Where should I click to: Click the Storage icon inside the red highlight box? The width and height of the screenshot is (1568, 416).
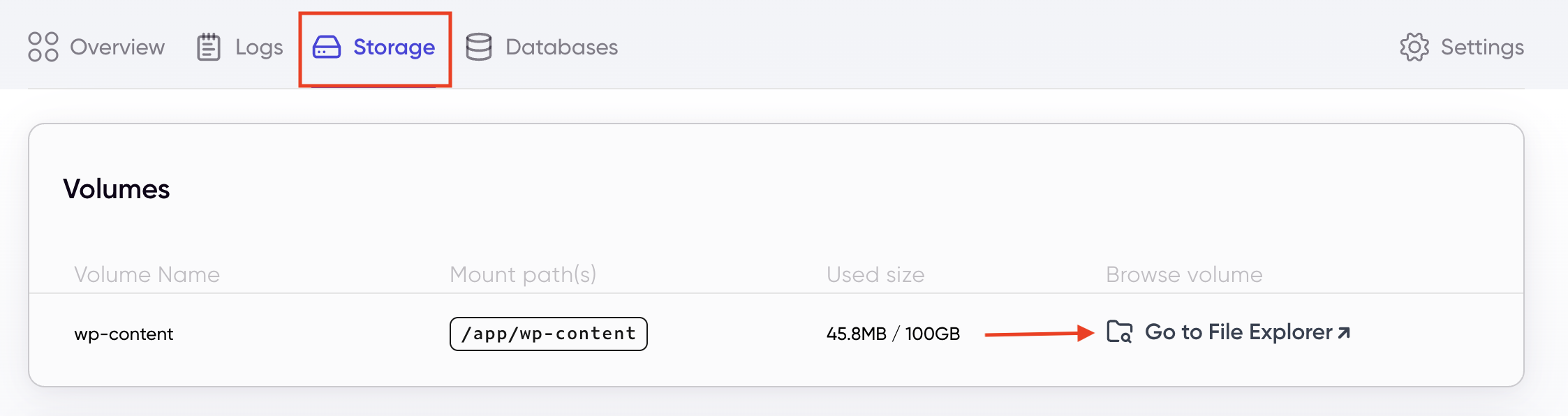point(326,48)
